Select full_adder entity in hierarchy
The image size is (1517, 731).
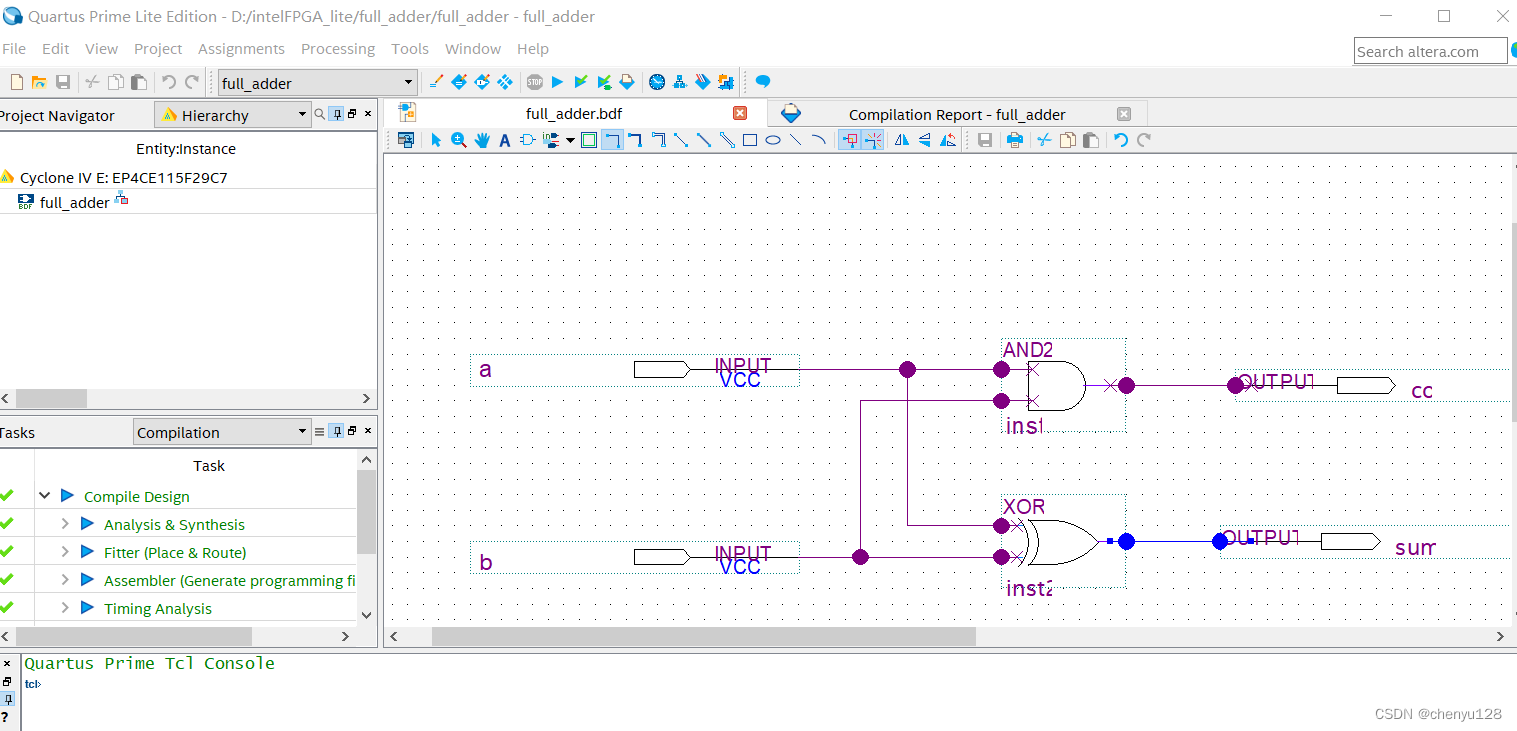[x=75, y=202]
